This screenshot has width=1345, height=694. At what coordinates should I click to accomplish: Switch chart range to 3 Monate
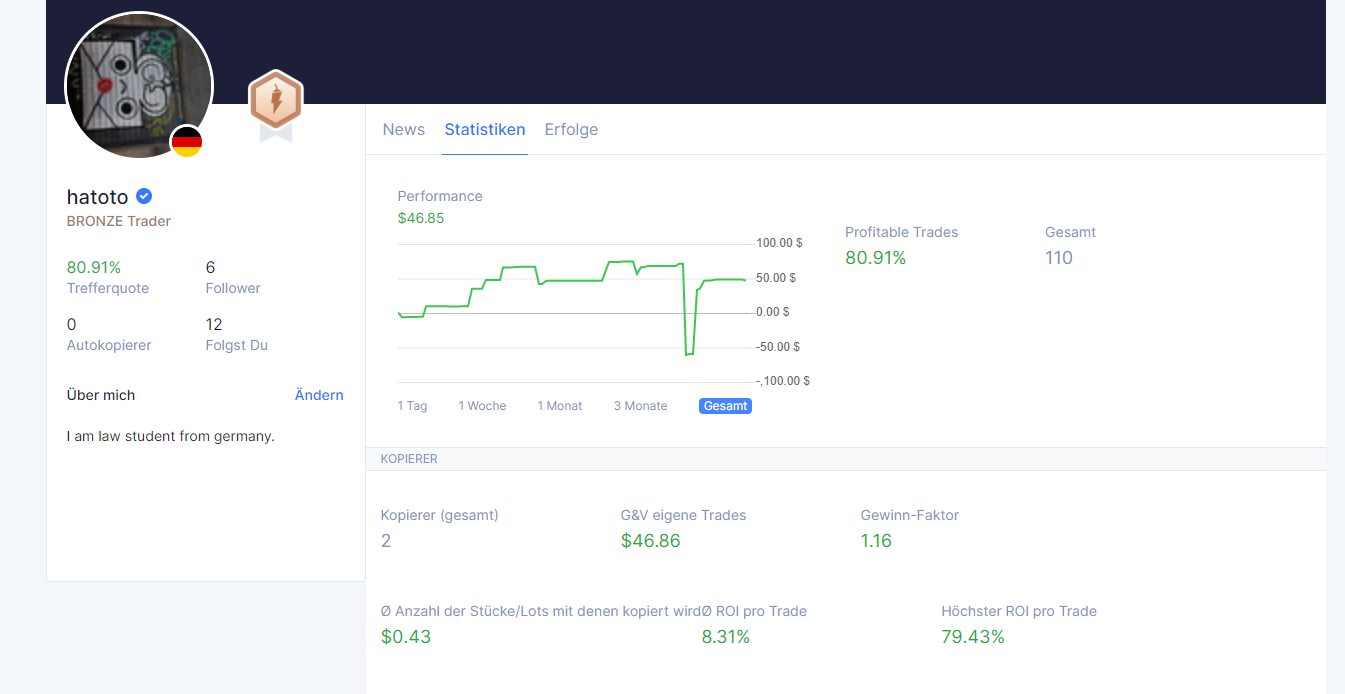(x=640, y=406)
